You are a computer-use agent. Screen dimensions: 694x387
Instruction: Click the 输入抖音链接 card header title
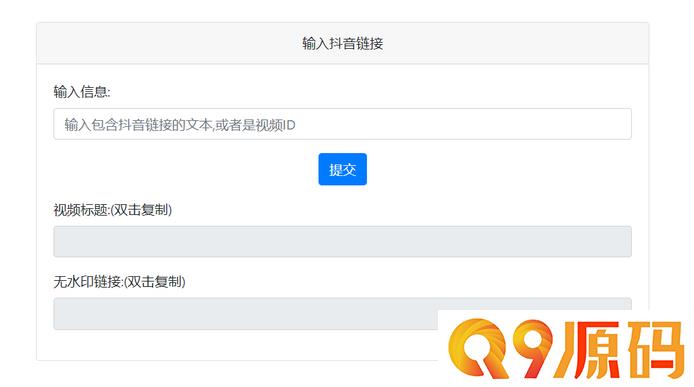pos(343,43)
